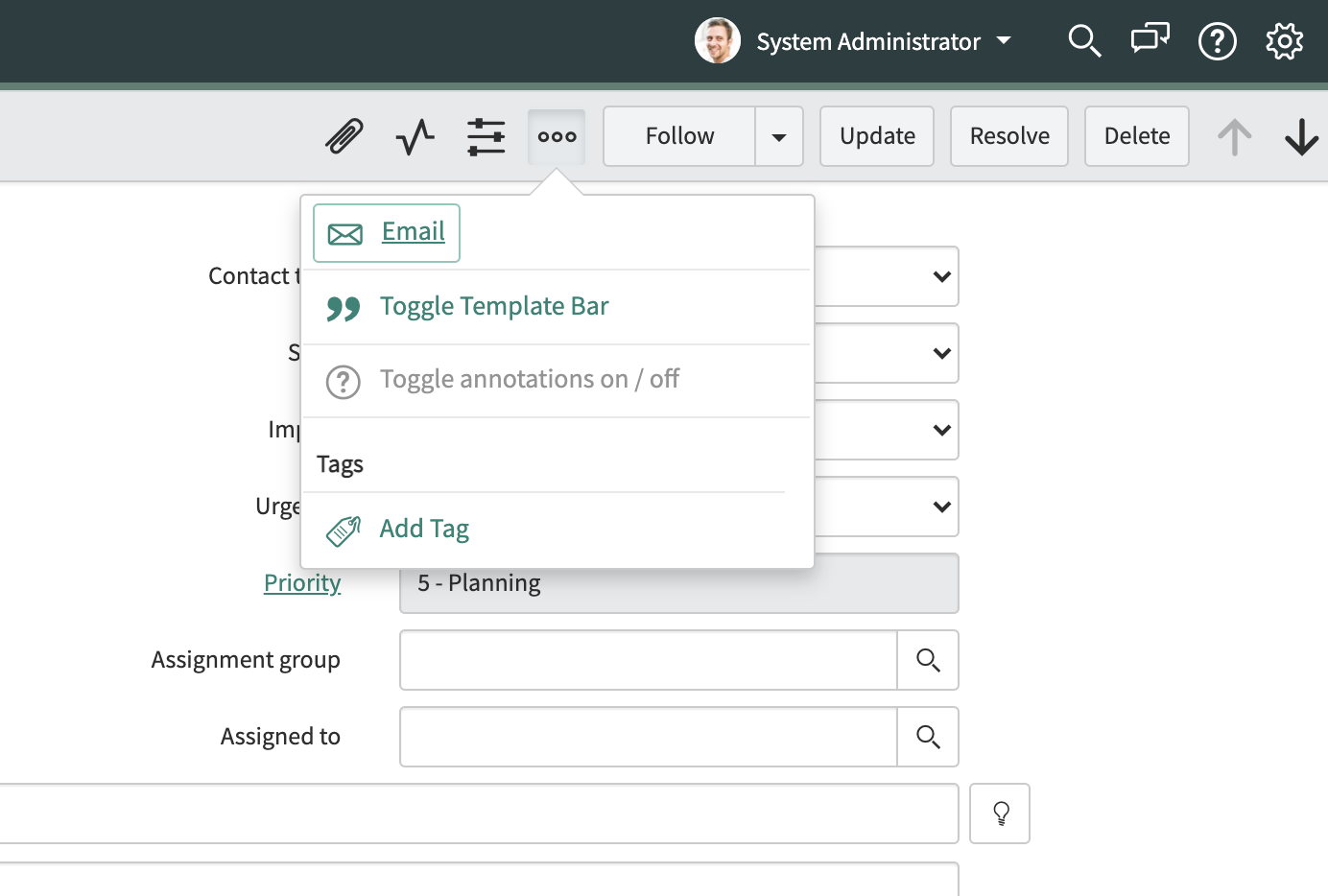This screenshot has width=1328, height=896.
Task: Toggle the Template Bar
Action: [x=493, y=306]
